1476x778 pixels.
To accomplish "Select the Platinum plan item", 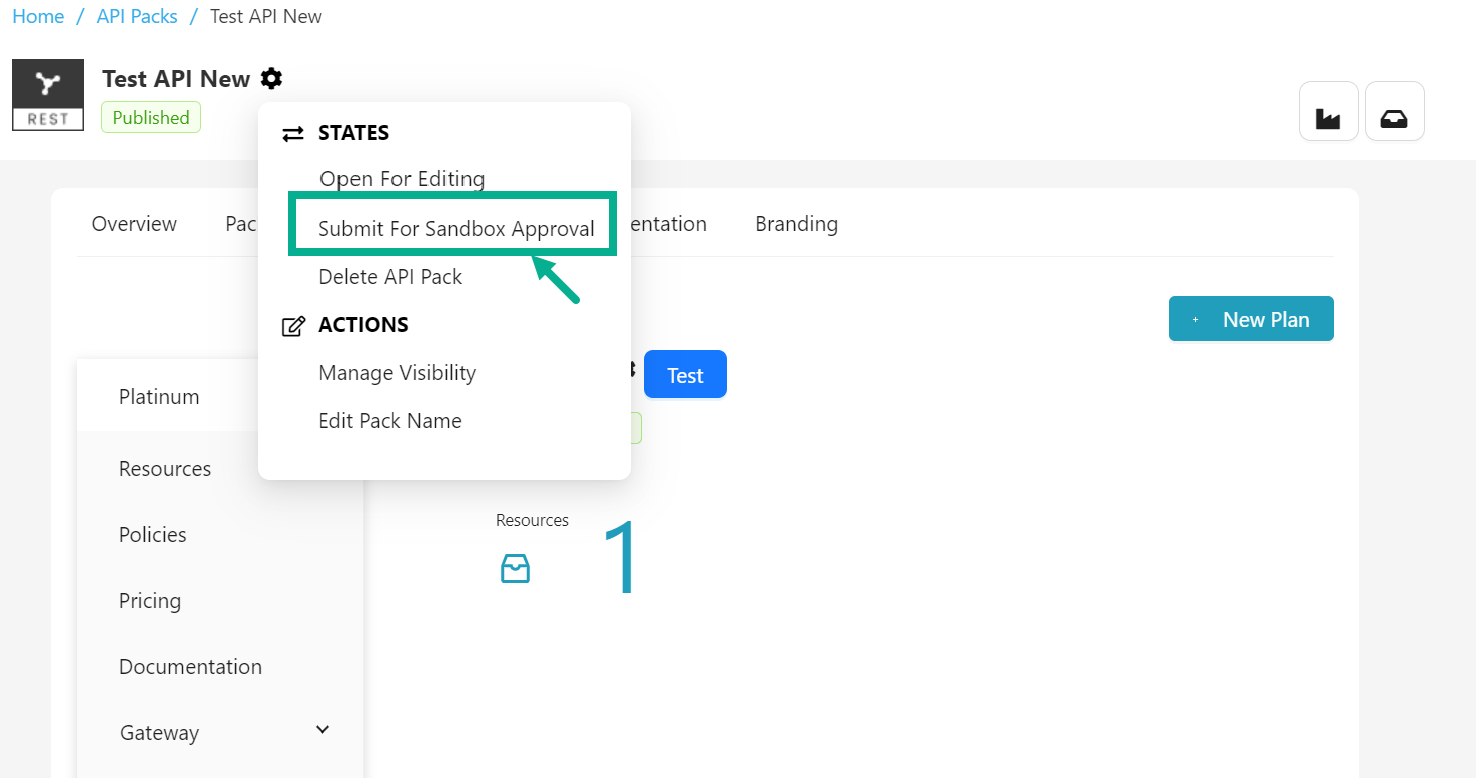I will (159, 397).
